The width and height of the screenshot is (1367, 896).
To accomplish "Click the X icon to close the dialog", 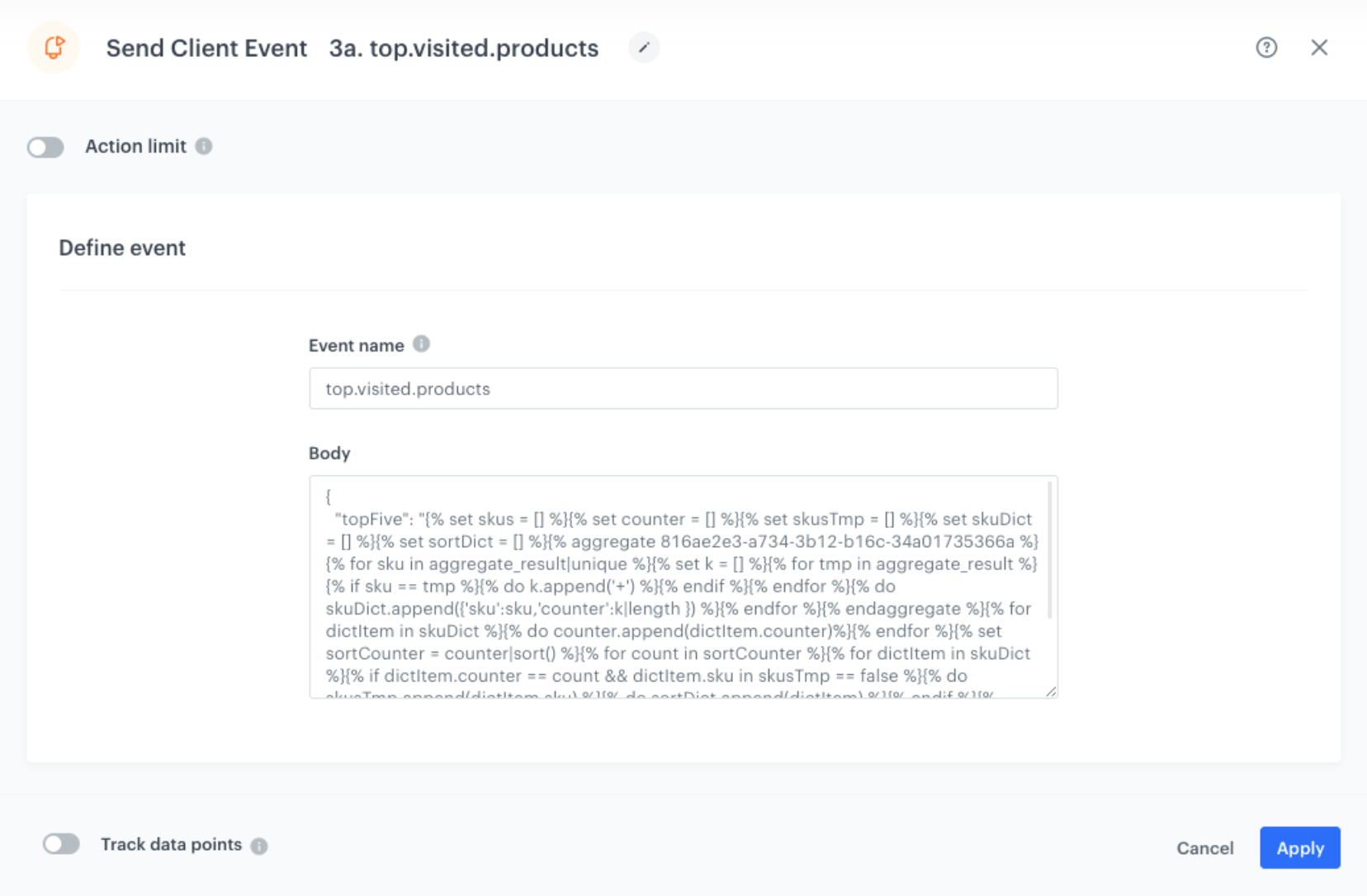I will tap(1320, 47).
